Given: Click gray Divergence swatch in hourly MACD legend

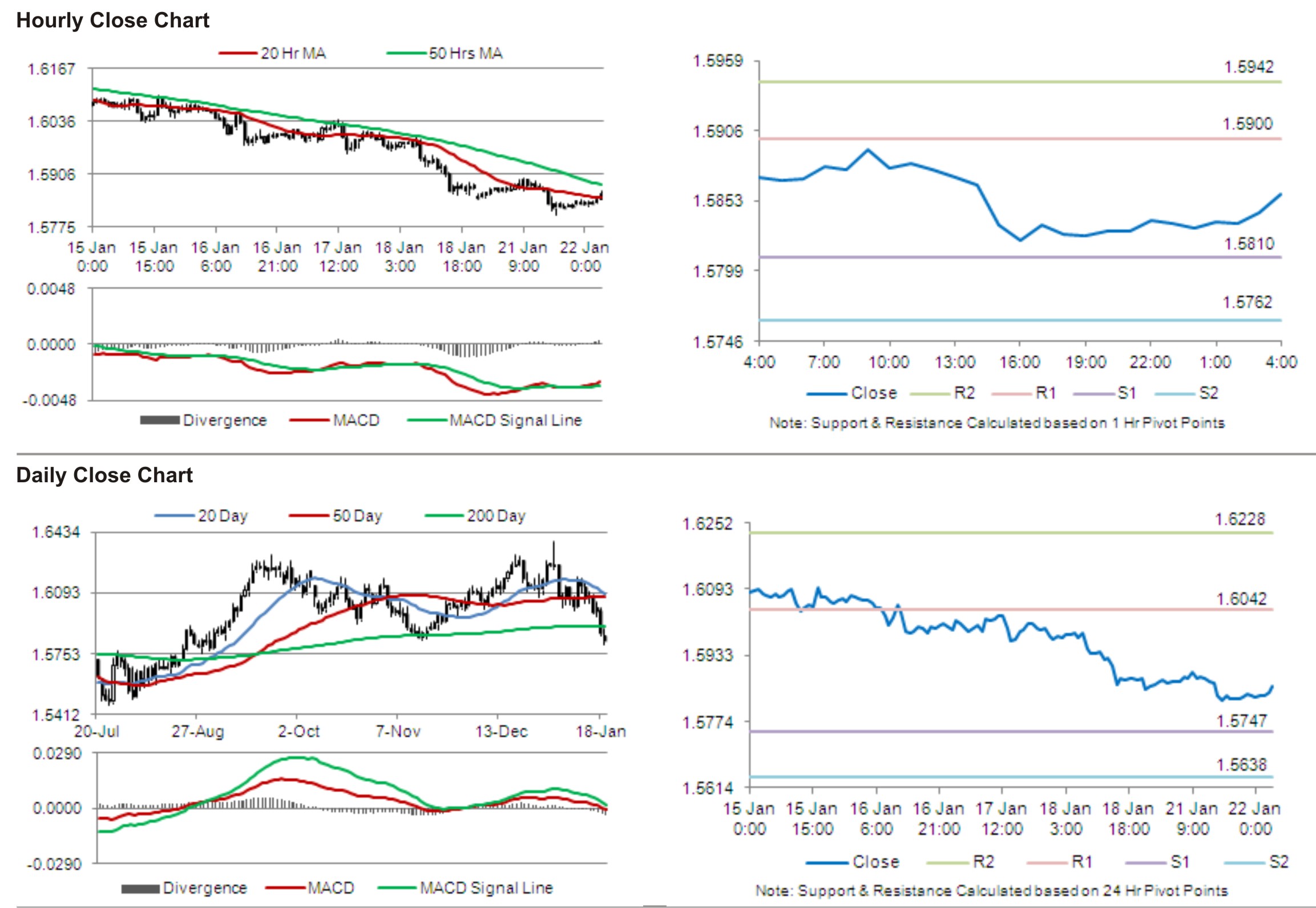Looking at the screenshot, I should (160, 421).
